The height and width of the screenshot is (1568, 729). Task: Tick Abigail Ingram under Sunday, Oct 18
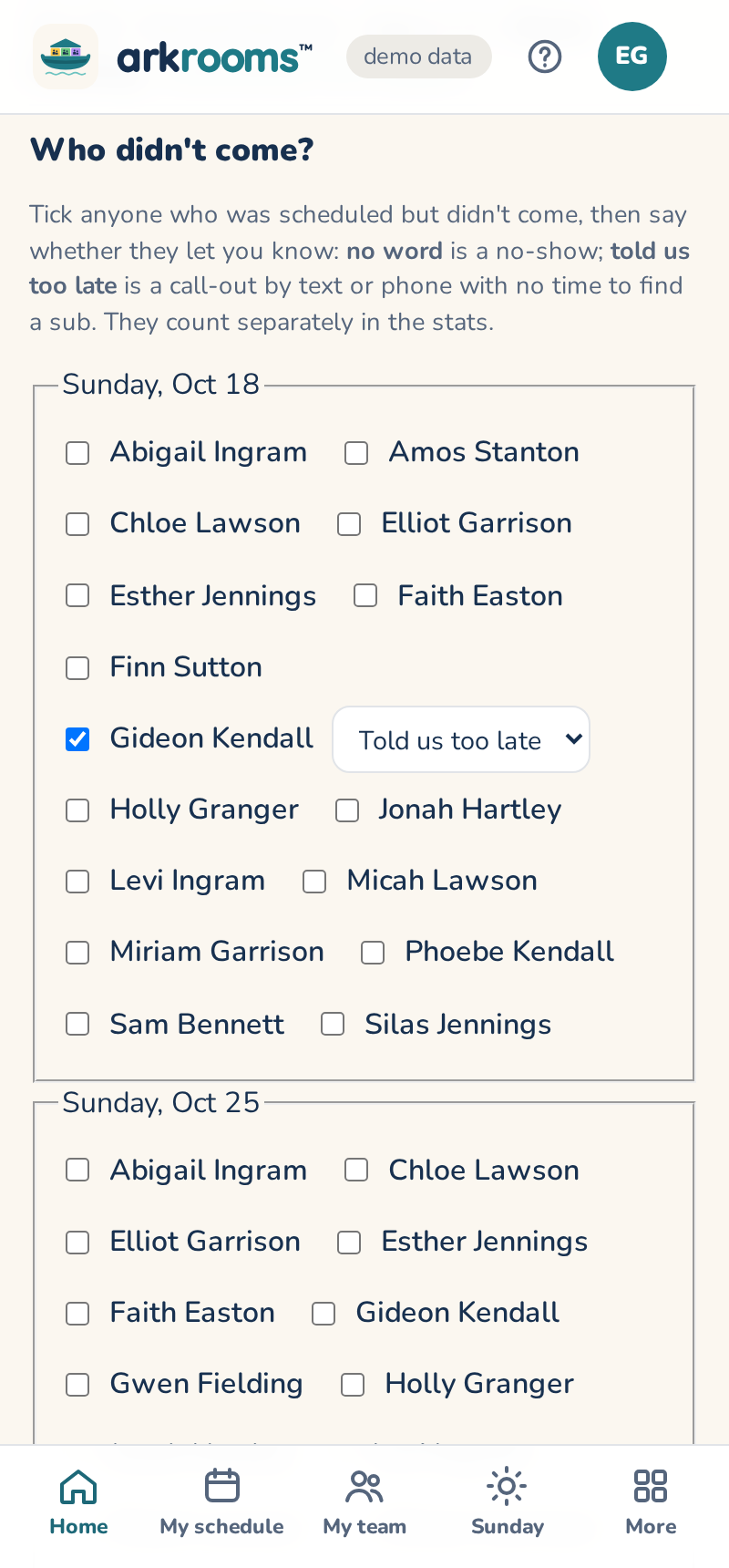pos(77,453)
